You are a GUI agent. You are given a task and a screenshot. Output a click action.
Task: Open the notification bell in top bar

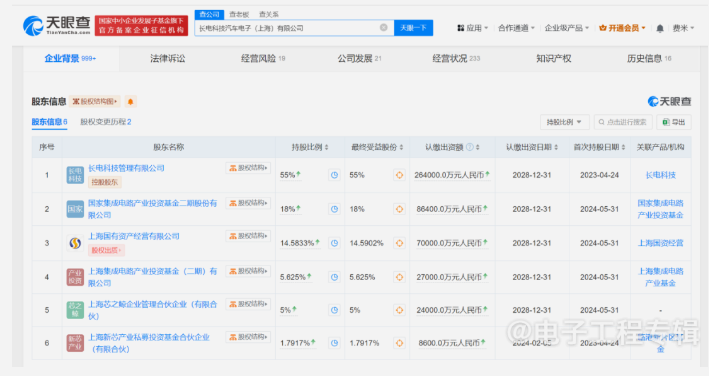click(660, 28)
